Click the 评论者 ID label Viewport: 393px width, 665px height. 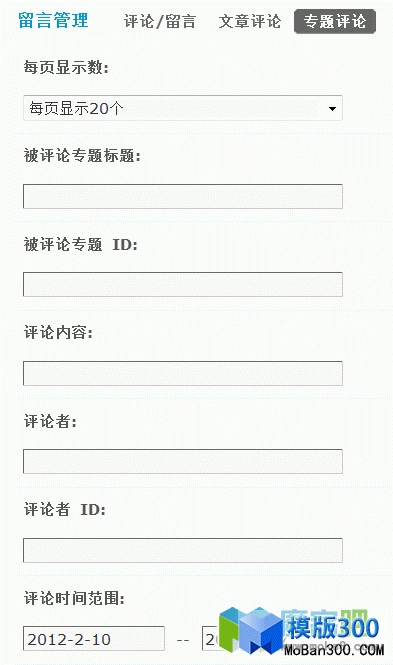[64, 509]
